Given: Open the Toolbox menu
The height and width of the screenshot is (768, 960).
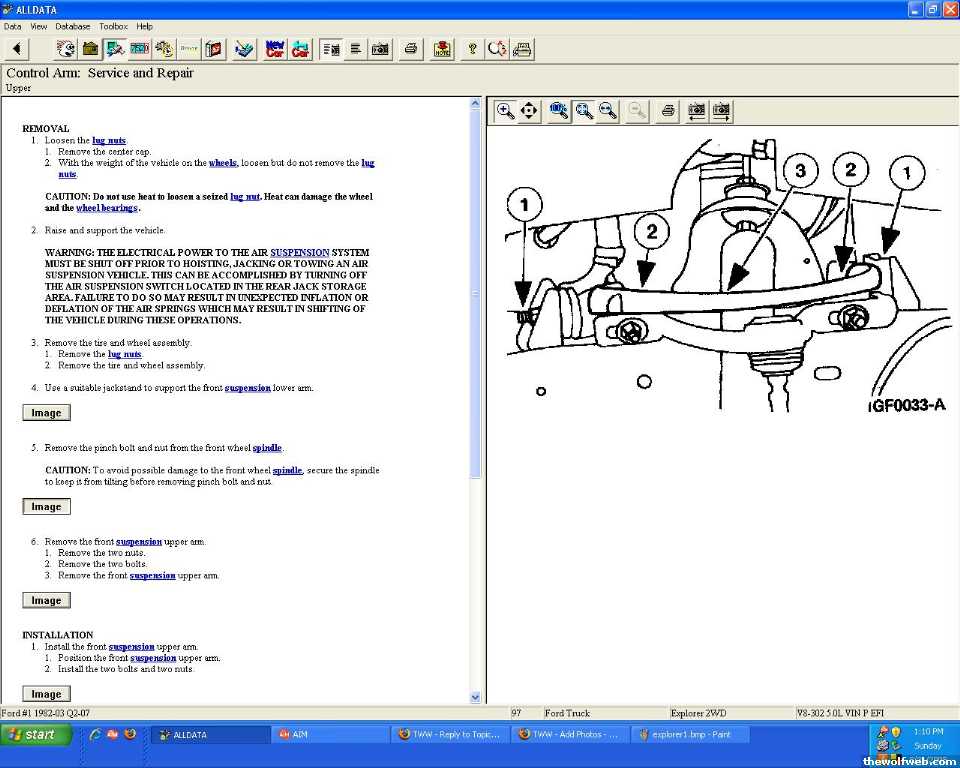Looking at the screenshot, I should pyautogui.click(x=113, y=26).
